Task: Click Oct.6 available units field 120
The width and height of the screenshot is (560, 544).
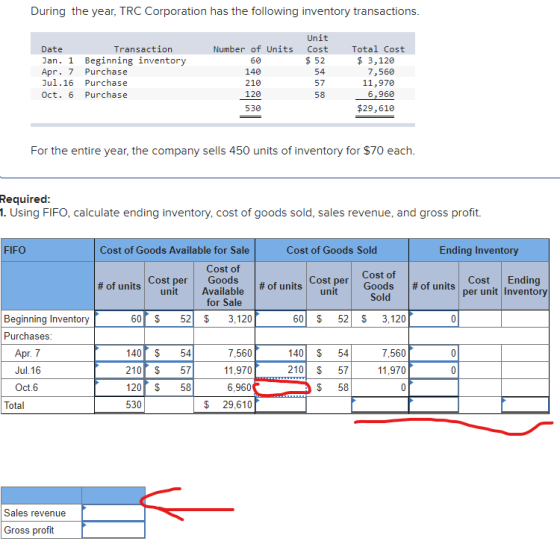Action: tap(119, 388)
